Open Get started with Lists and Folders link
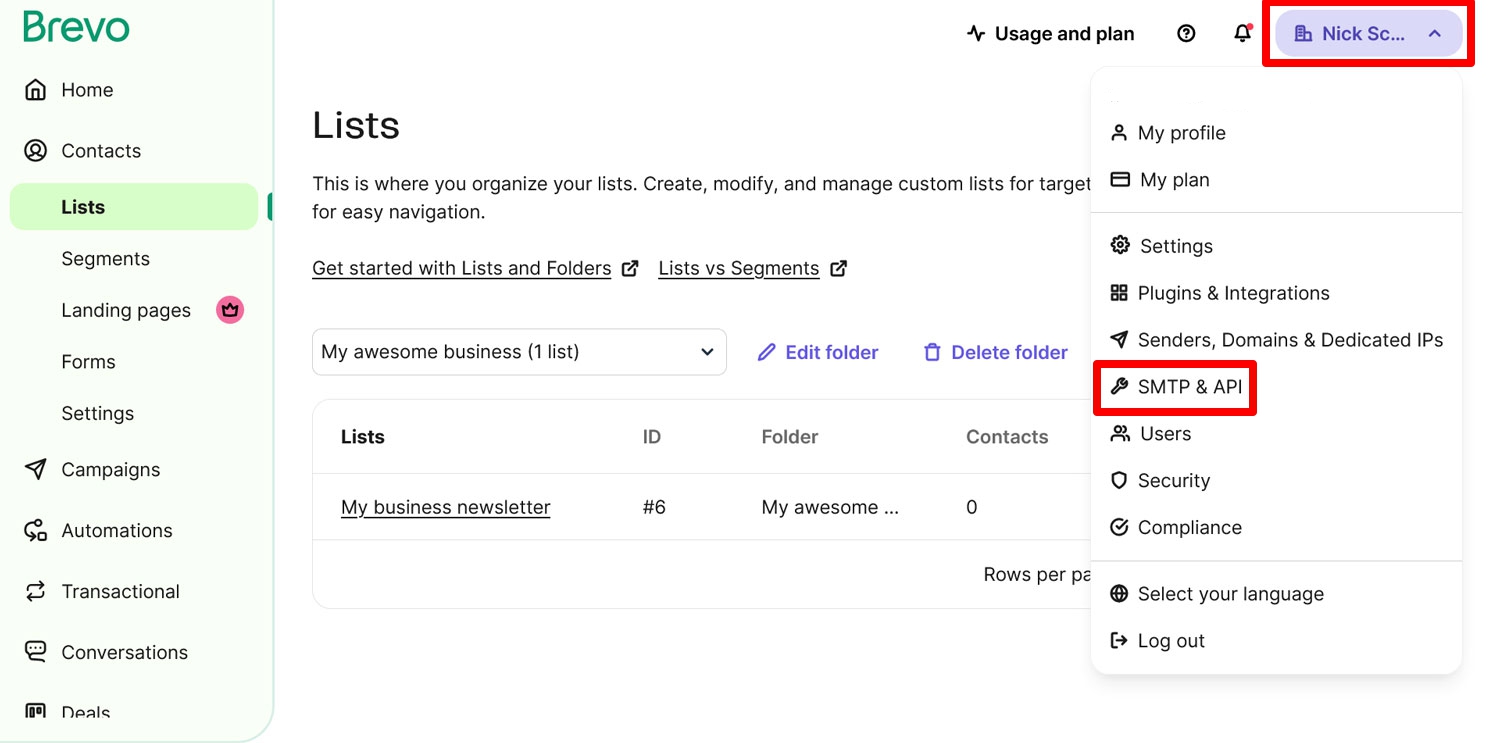Image resolution: width=1500 pixels, height=743 pixels. (462, 268)
